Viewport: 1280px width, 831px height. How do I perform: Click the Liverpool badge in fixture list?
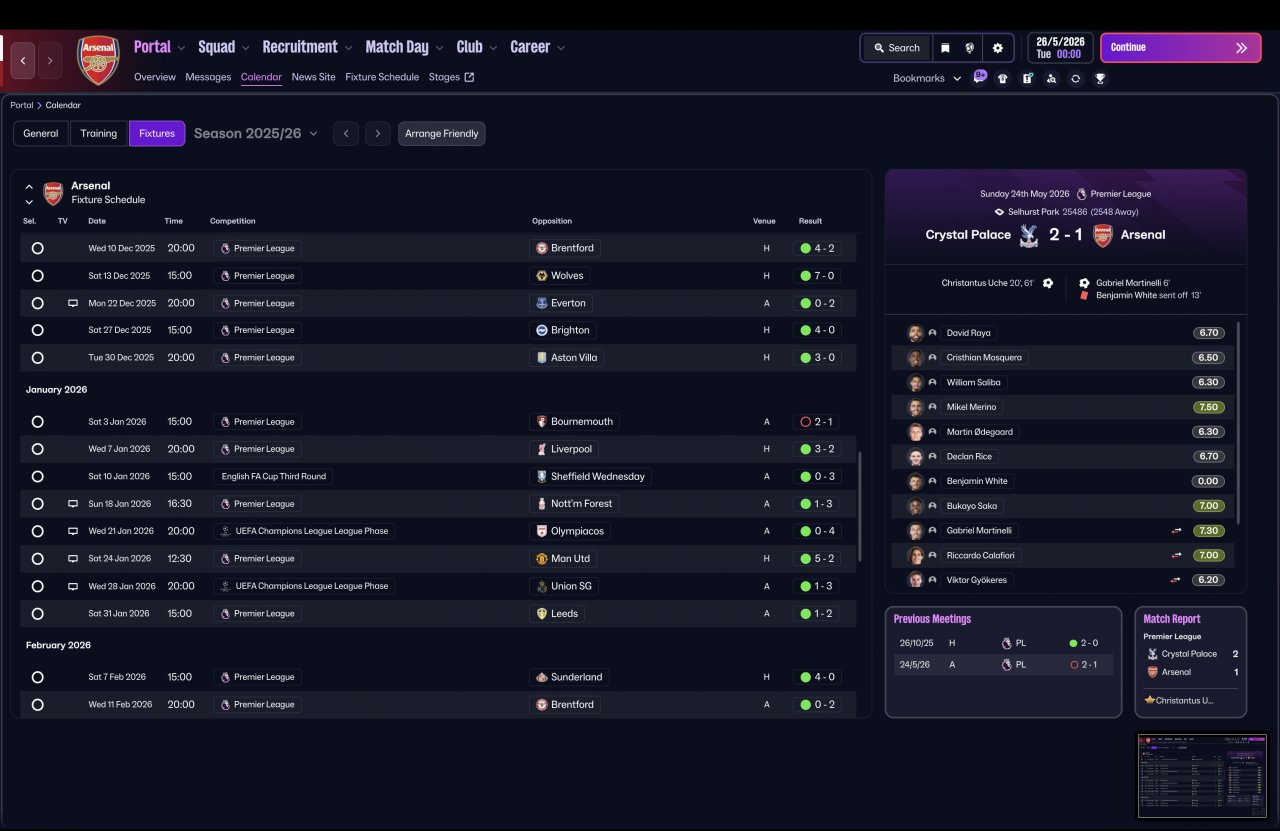point(543,449)
